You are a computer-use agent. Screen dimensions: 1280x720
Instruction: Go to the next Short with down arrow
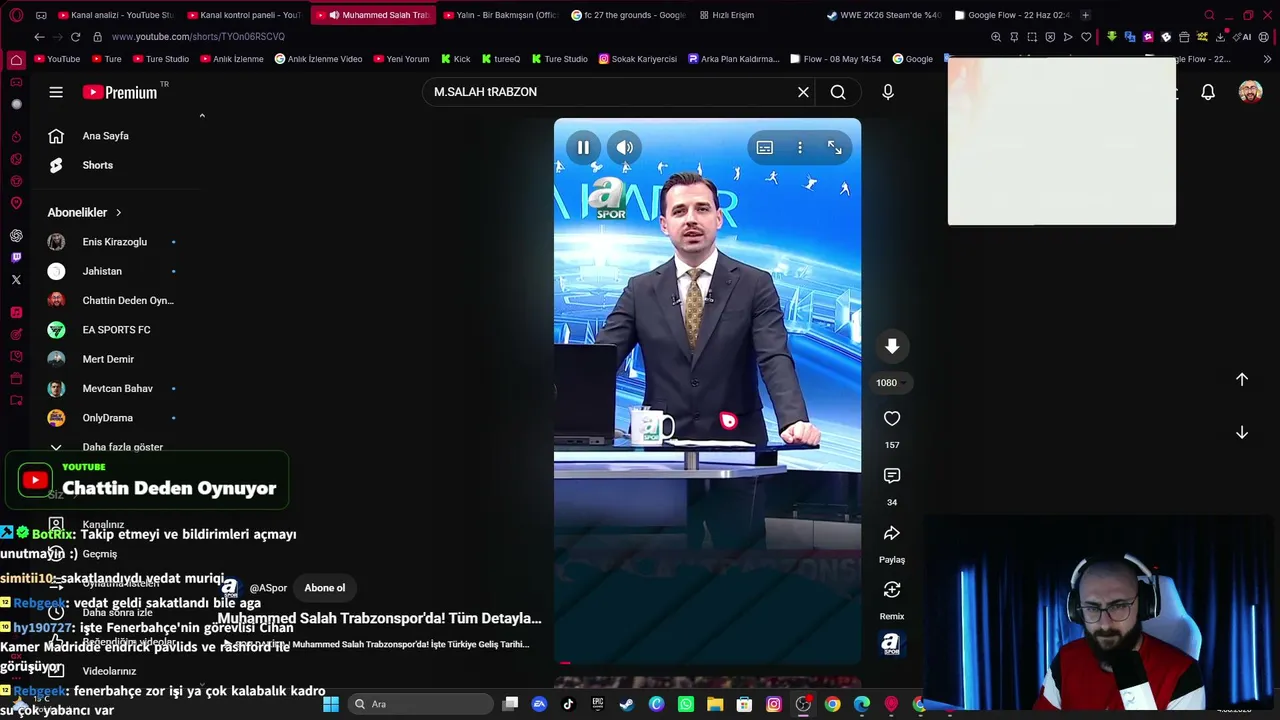coord(1242,433)
